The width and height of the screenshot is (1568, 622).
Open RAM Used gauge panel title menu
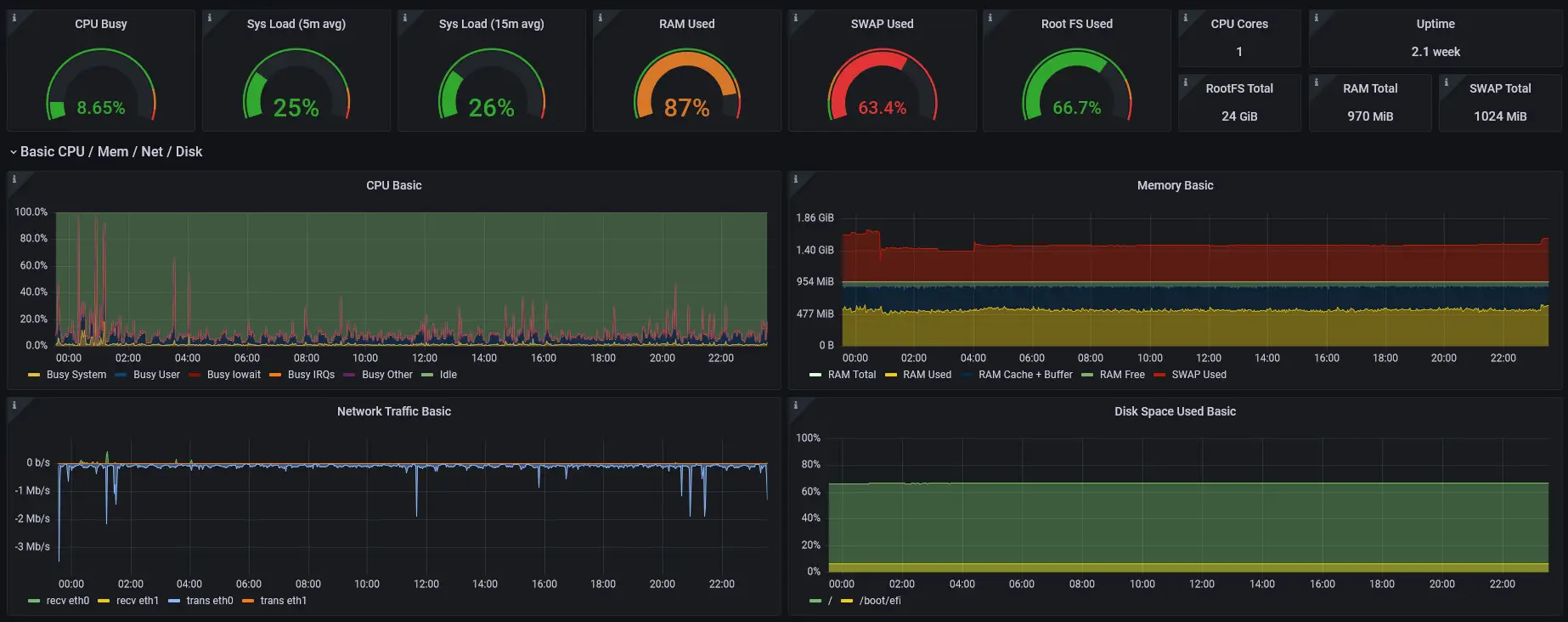687,24
